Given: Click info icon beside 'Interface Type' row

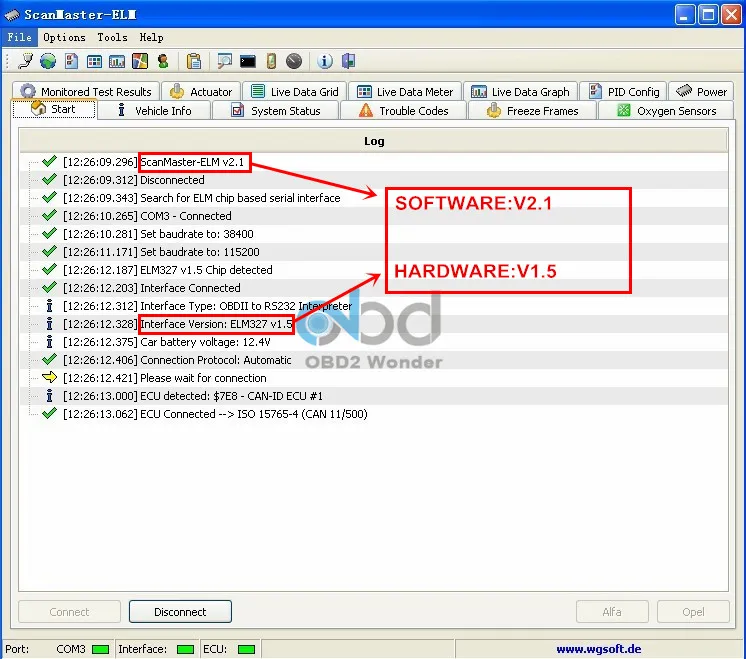Looking at the screenshot, I should (x=49, y=305).
